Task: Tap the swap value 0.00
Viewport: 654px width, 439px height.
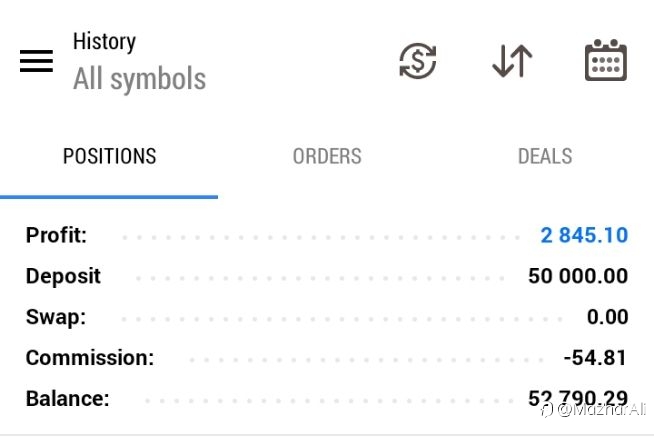Action: [x=608, y=317]
